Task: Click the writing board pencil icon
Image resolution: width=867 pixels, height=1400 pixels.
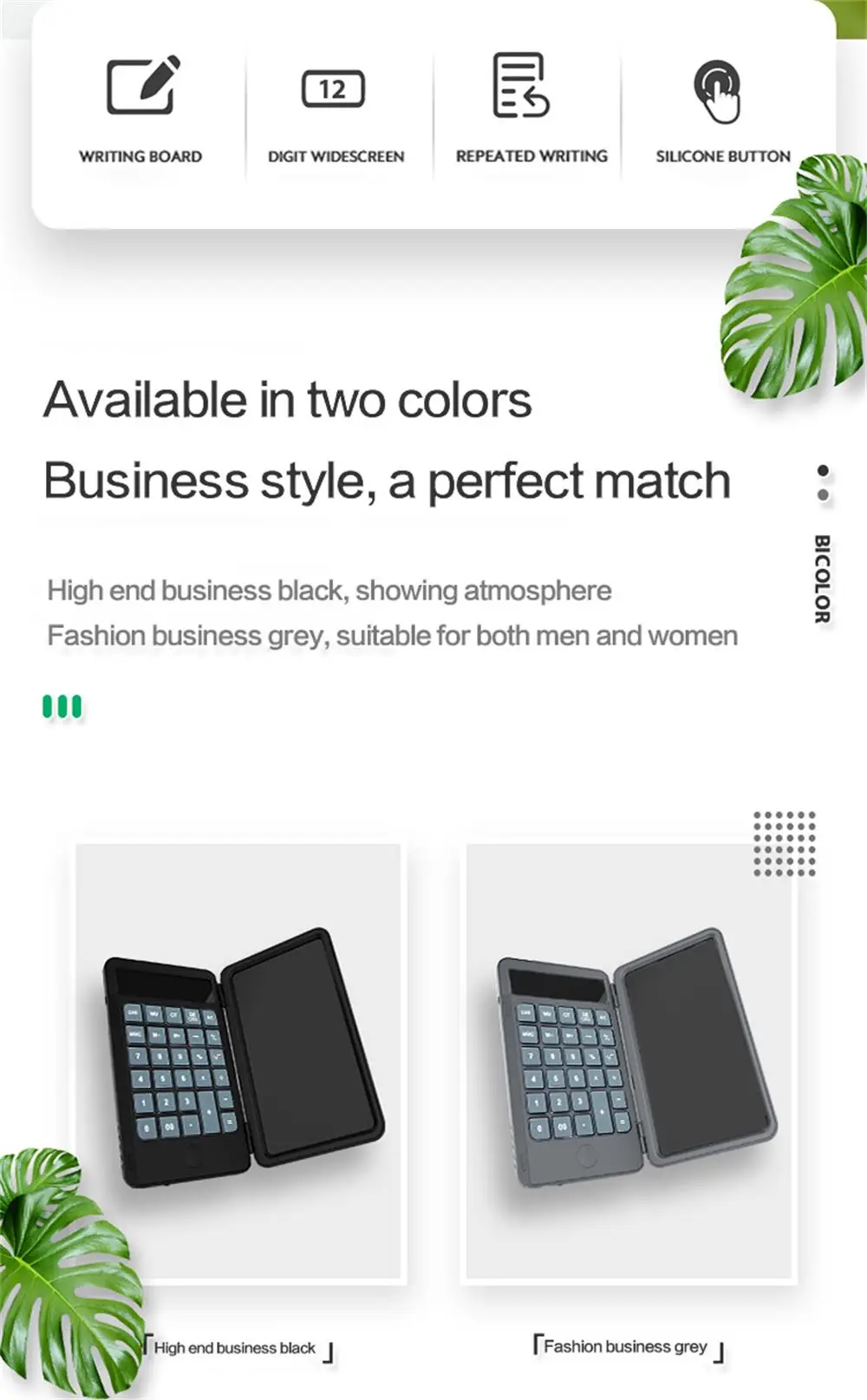Action: [x=143, y=84]
